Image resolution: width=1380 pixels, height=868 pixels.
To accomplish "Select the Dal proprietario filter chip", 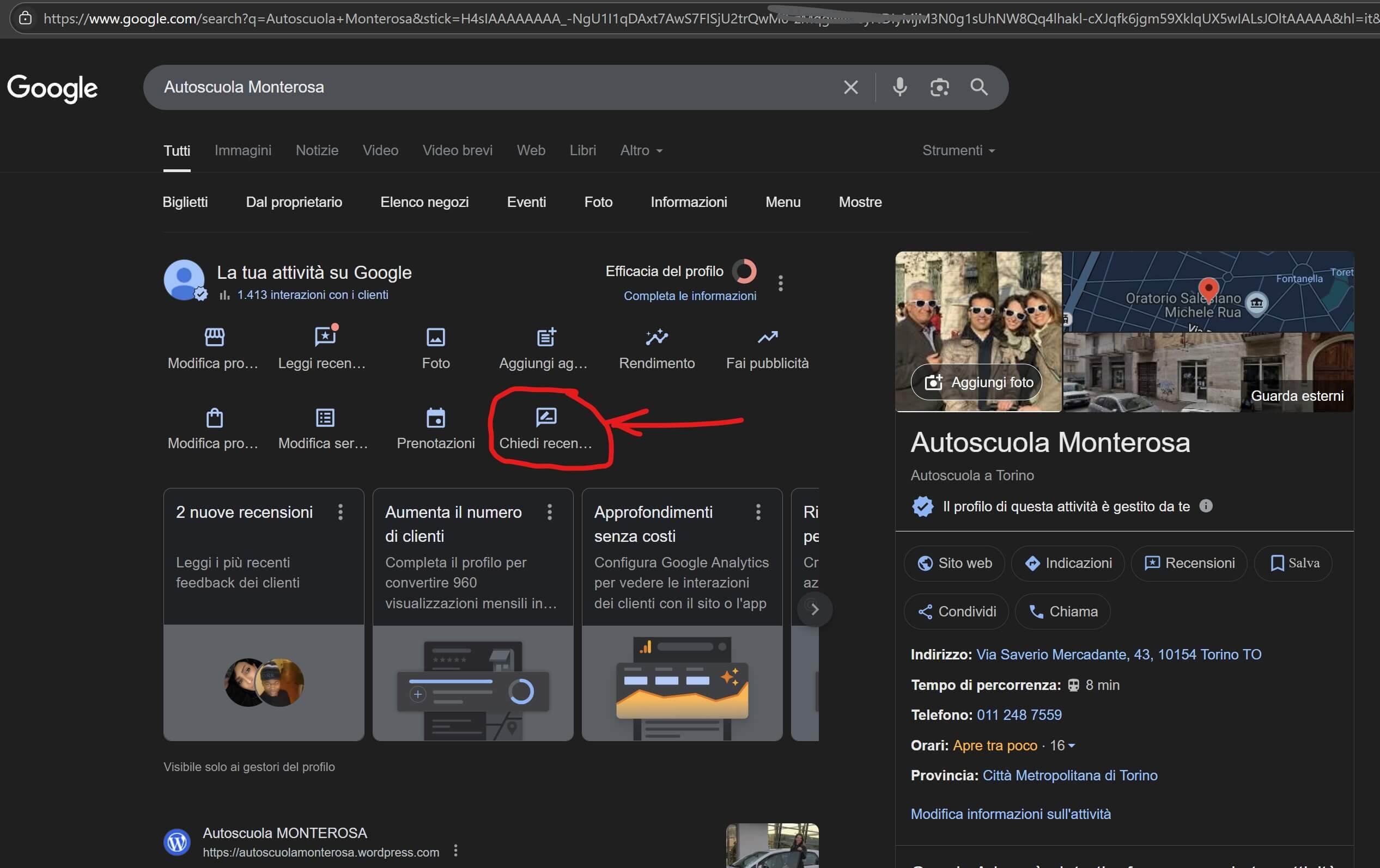I will (294, 202).
